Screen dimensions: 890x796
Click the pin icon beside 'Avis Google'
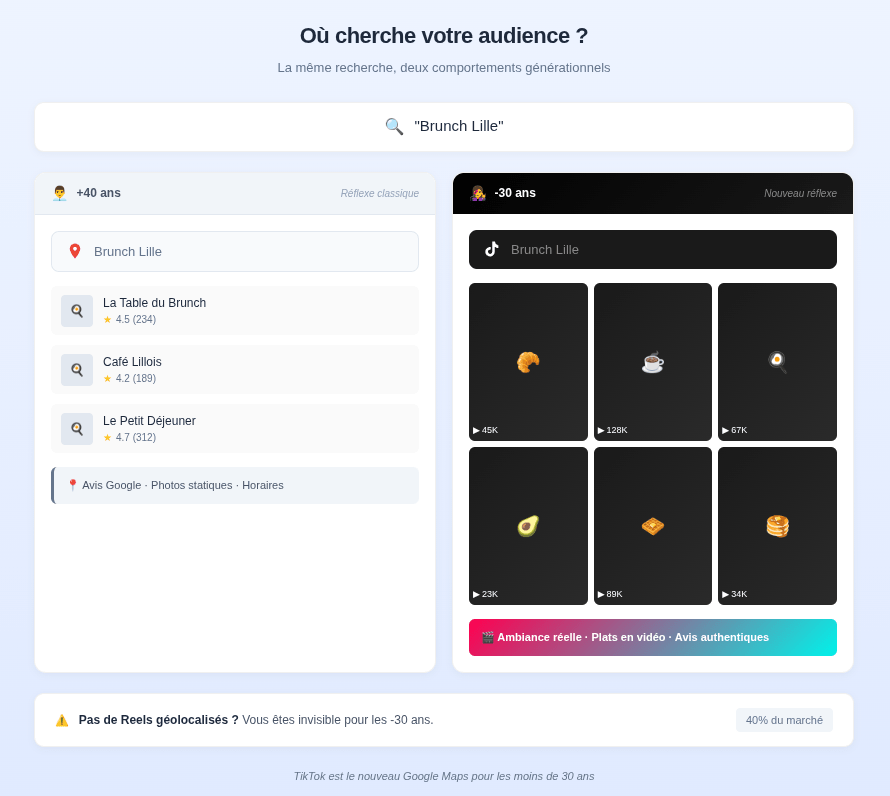coord(72,484)
